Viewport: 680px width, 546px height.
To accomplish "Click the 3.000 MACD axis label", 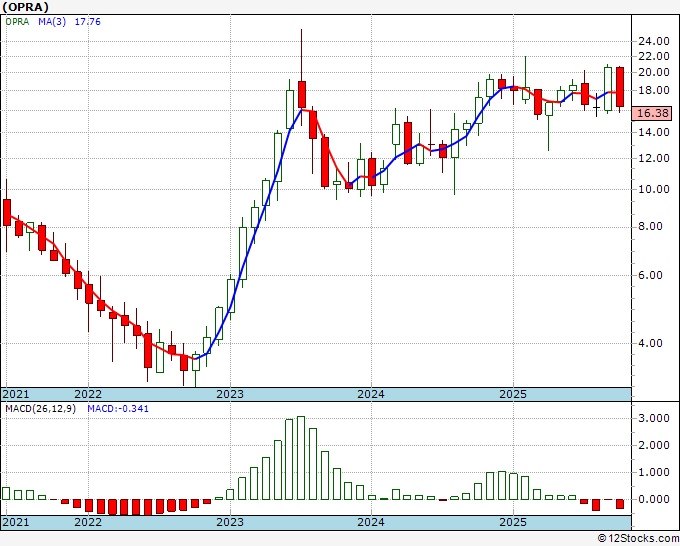I will (x=654, y=419).
